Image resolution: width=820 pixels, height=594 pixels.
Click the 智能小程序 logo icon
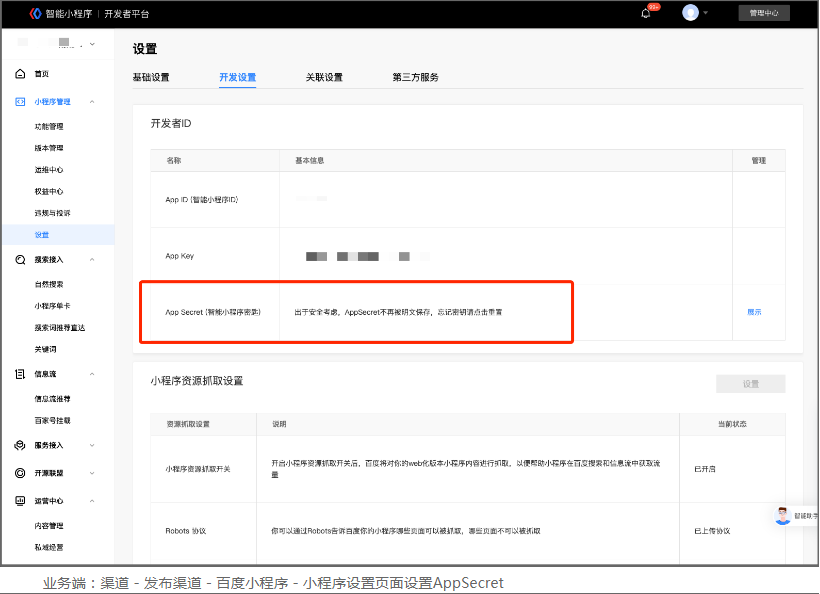coord(35,13)
